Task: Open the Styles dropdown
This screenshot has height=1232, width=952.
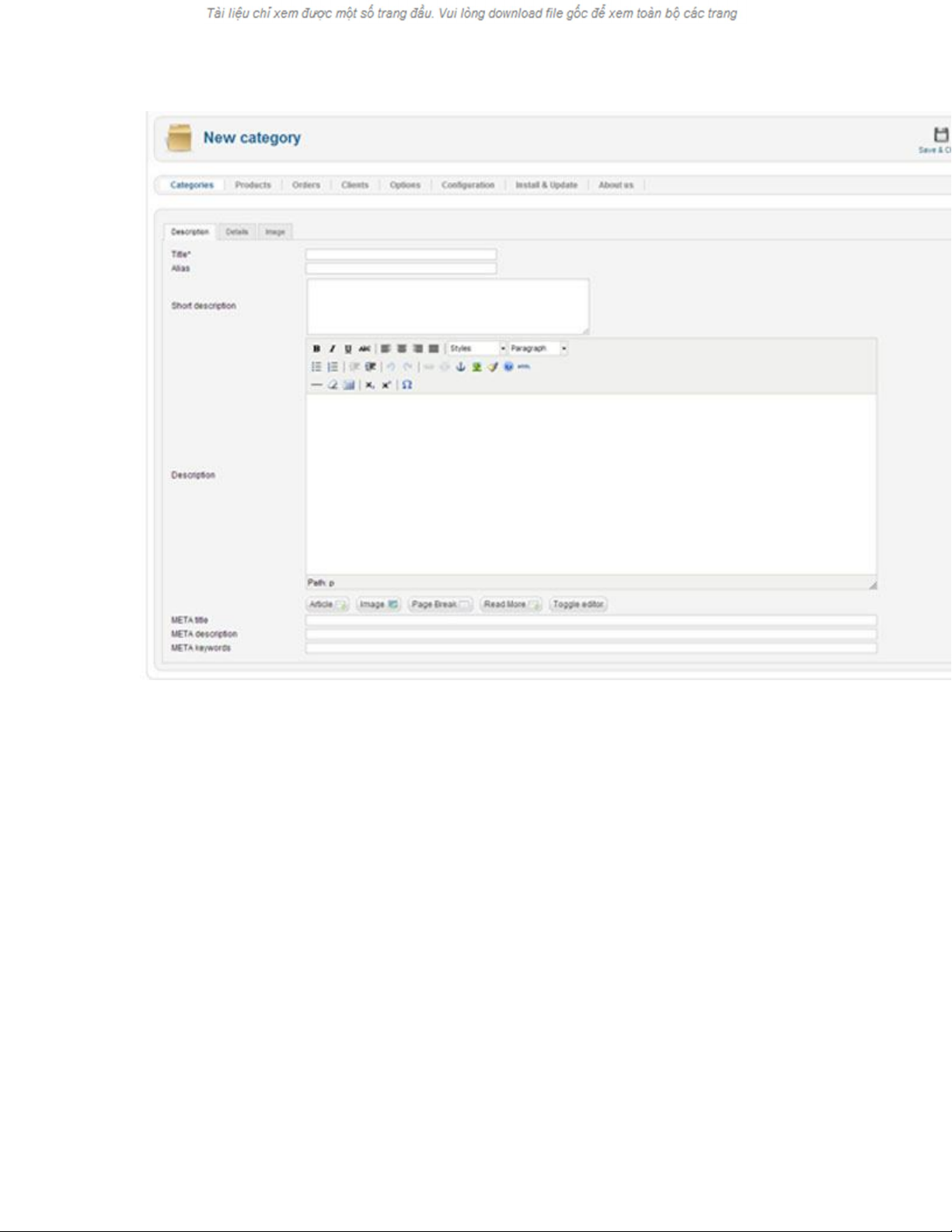Action: tap(476, 349)
